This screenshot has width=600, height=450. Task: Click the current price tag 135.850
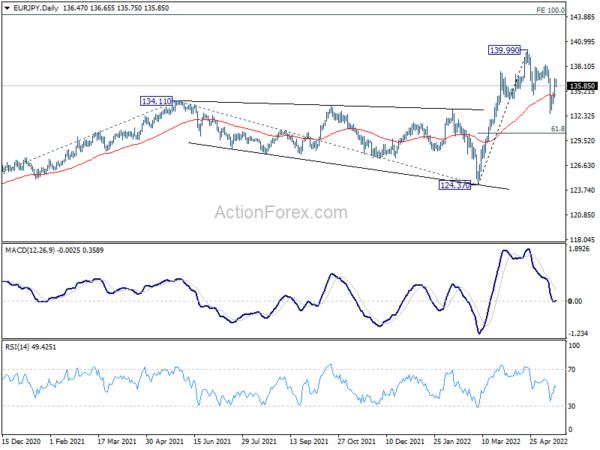[582, 86]
